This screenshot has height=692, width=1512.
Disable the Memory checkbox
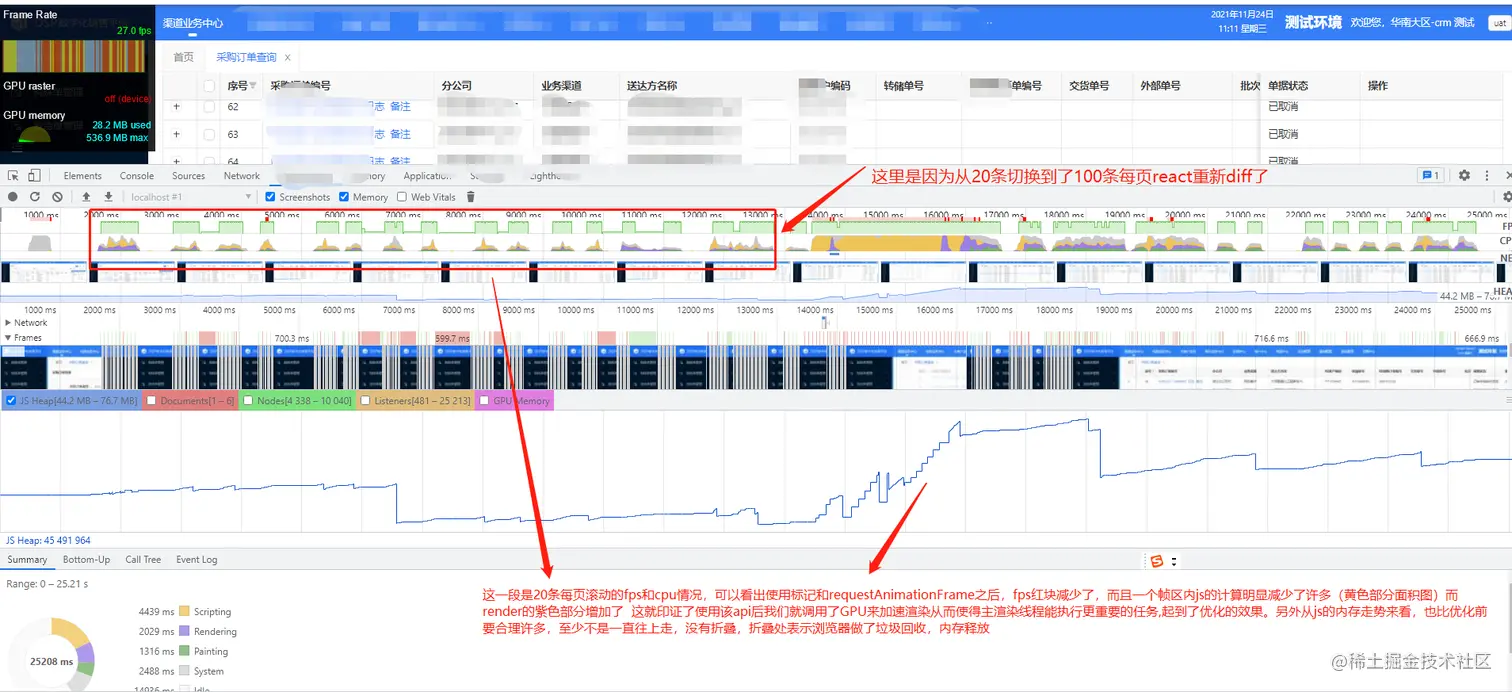click(x=345, y=197)
